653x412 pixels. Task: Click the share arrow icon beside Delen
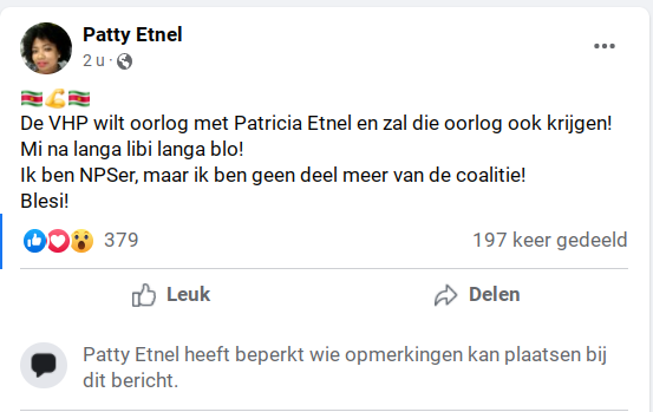point(445,295)
